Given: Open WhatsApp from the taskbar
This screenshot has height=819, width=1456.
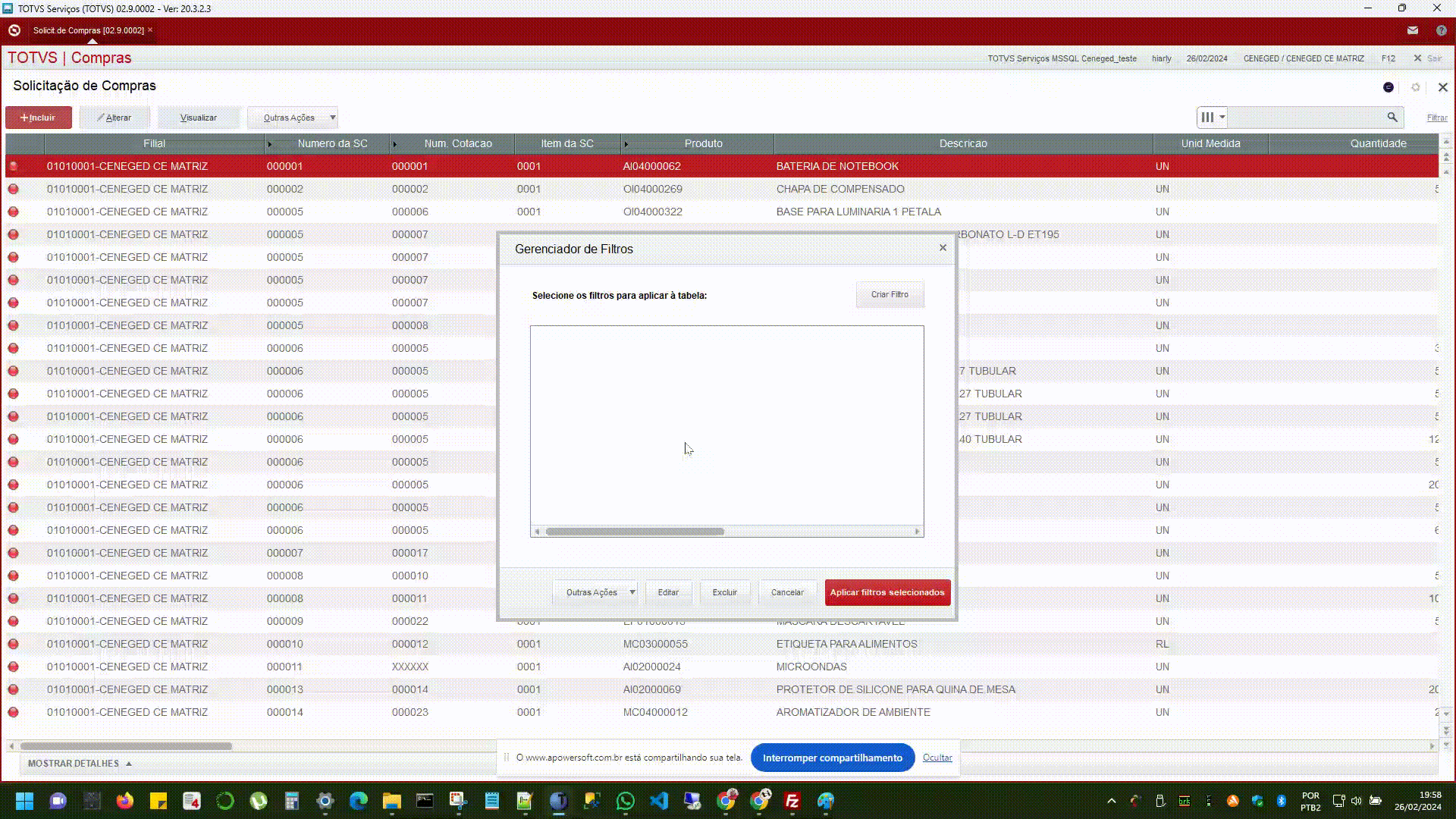Looking at the screenshot, I should click(x=625, y=801).
